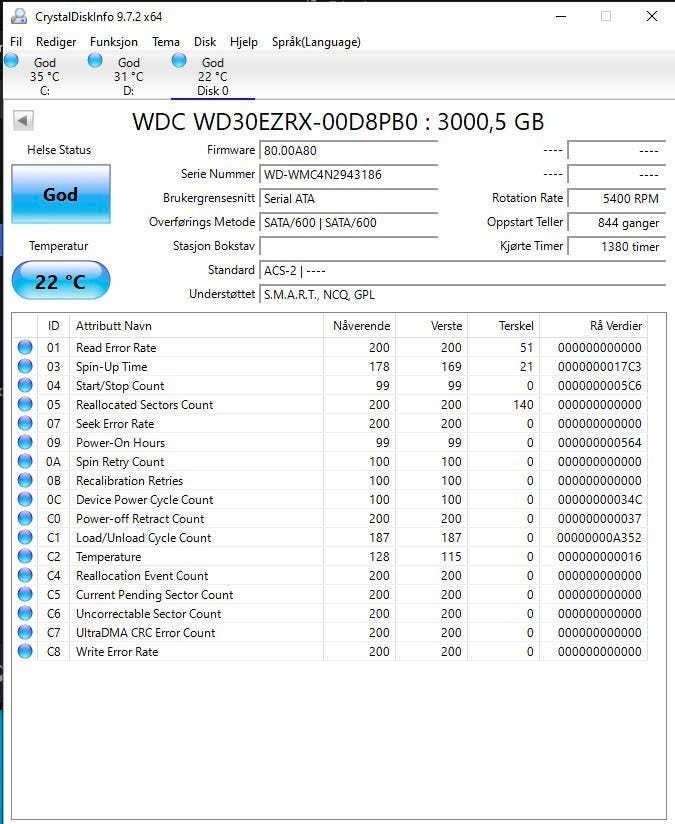Screen dimensions: 675x824
Task: Click the blue status orb for Disk 0
Action: pyautogui.click(x=179, y=60)
